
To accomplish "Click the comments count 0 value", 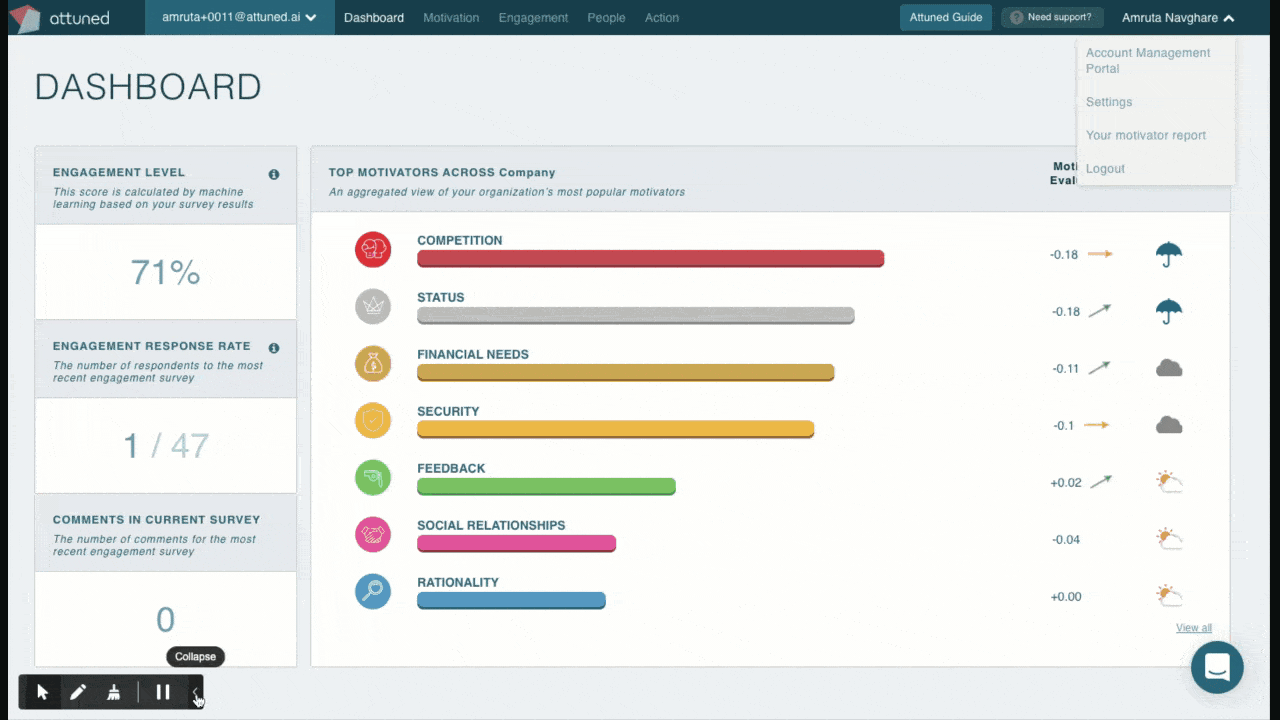I will point(165,620).
